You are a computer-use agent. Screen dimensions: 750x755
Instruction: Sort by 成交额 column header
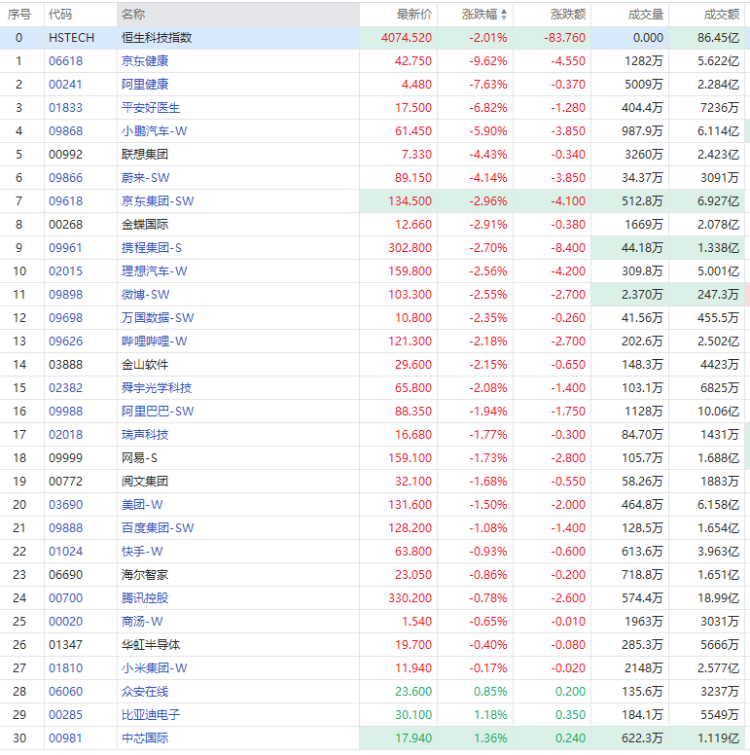click(721, 14)
